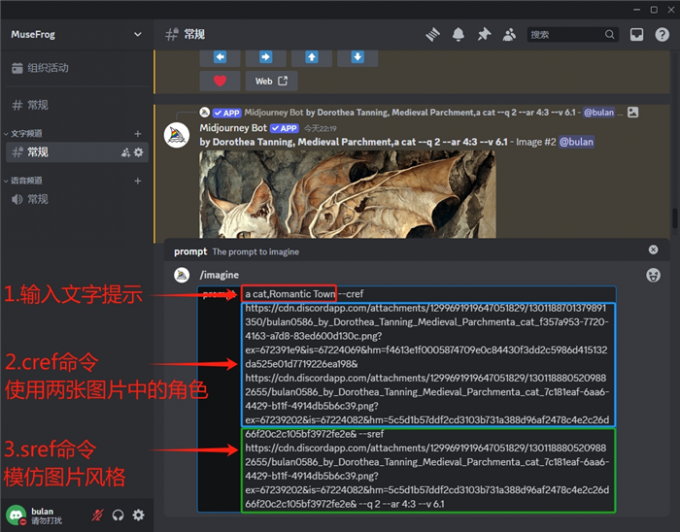This screenshot has height=532, width=680.
Task: Dismiss the prompt command option bar
Action: pyautogui.click(x=653, y=250)
